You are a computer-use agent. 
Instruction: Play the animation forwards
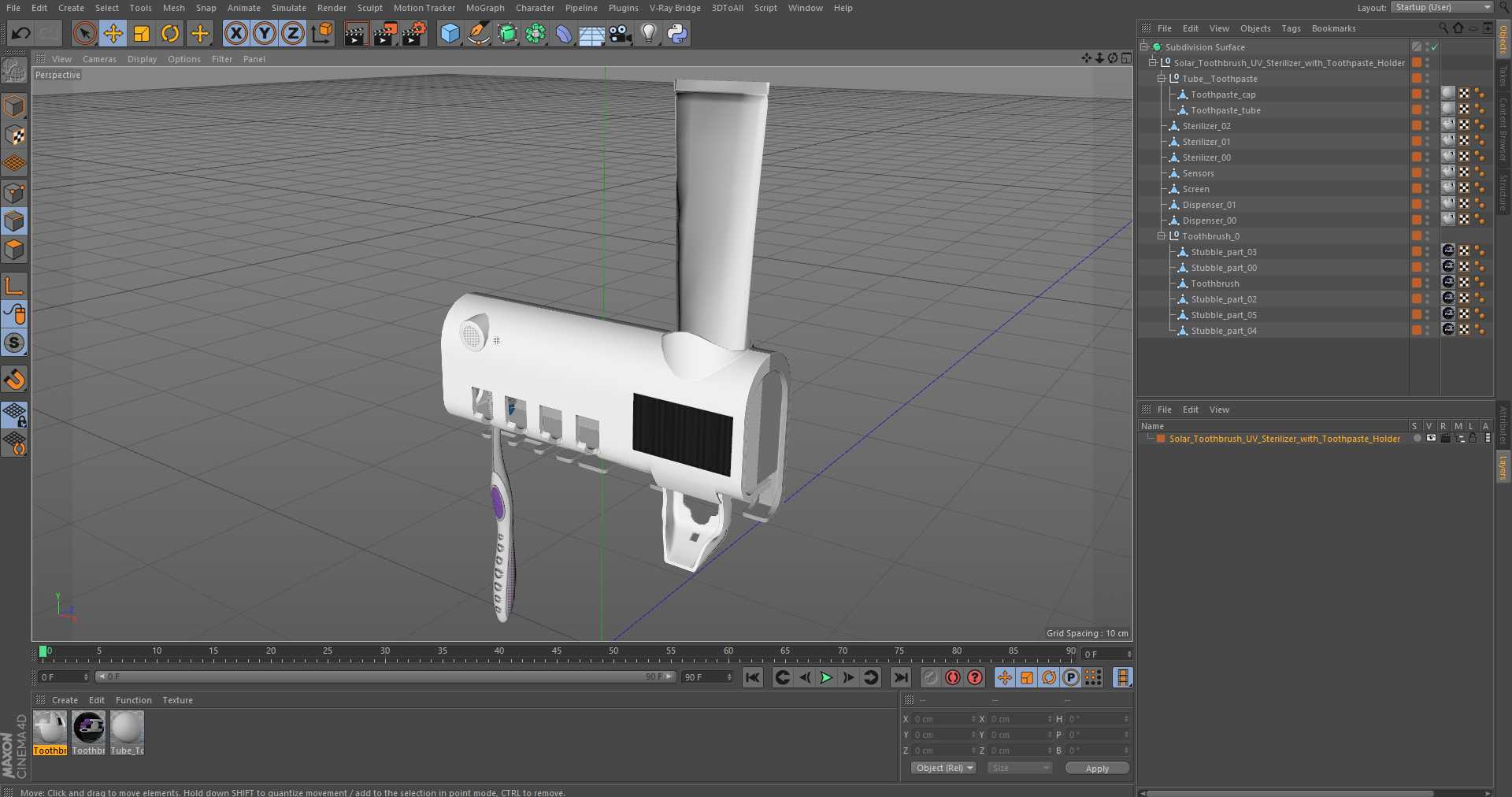point(826,677)
